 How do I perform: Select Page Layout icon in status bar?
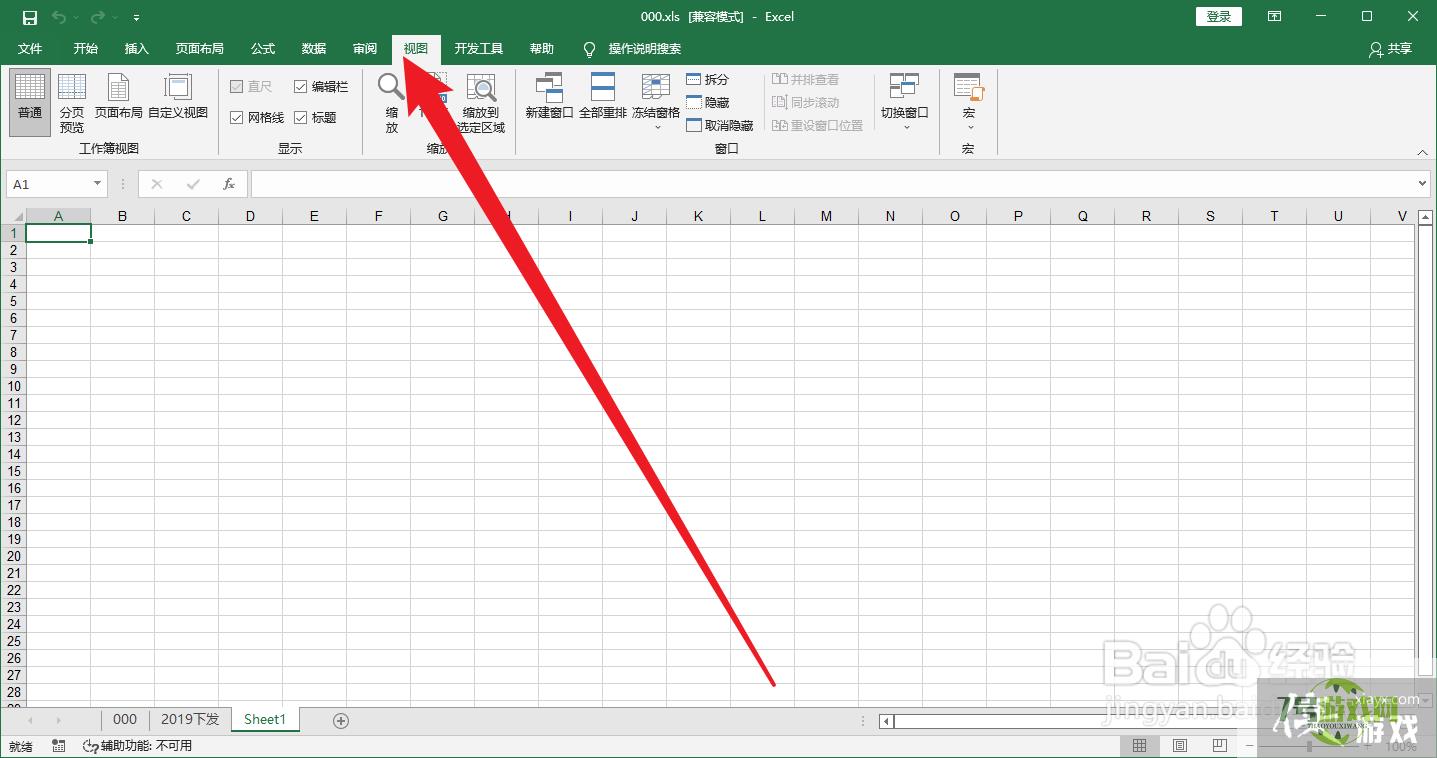[1180, 746]
